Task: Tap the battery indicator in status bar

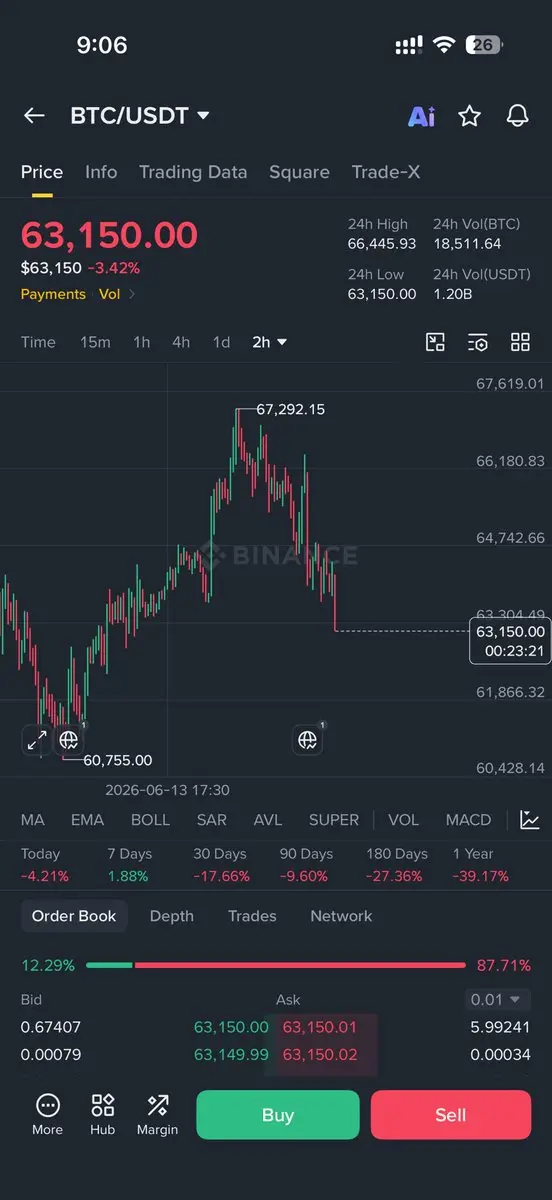Action: coord(485,45)
